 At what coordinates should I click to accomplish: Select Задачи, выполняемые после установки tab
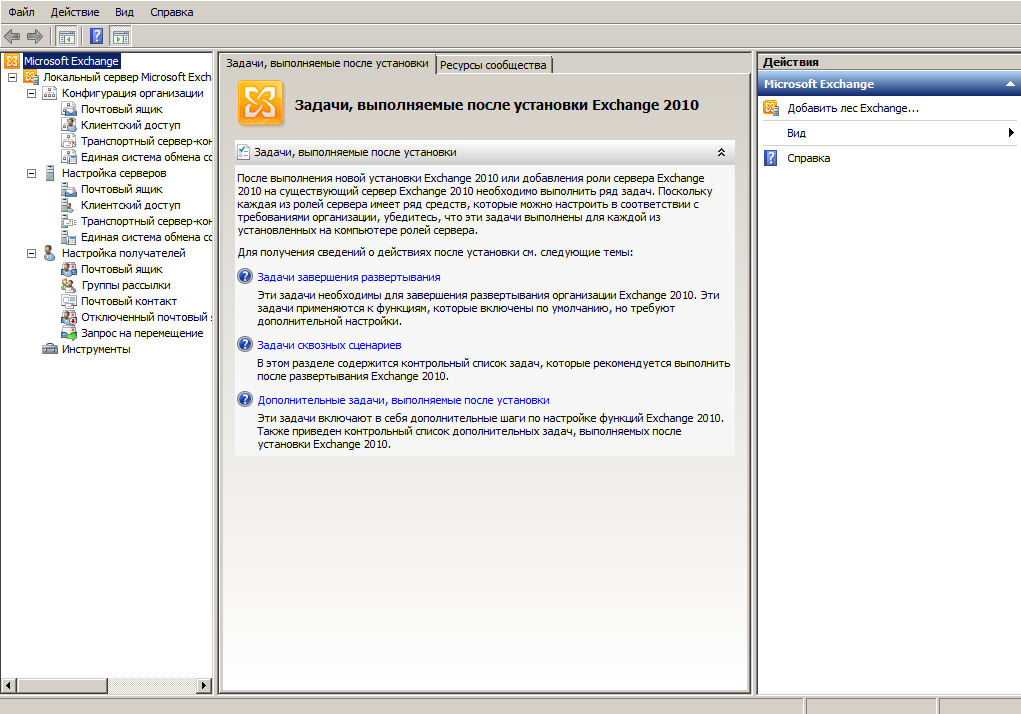[x=328, y=63]
